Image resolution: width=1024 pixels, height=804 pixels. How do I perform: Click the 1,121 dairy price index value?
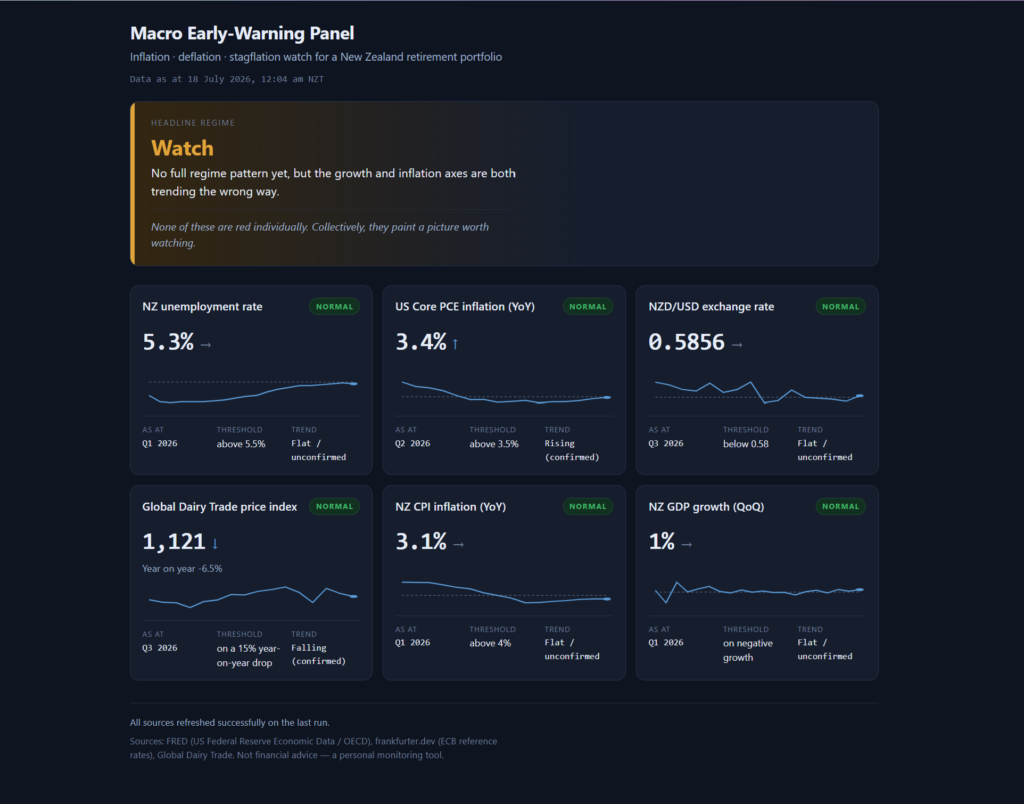pos(174,541)
